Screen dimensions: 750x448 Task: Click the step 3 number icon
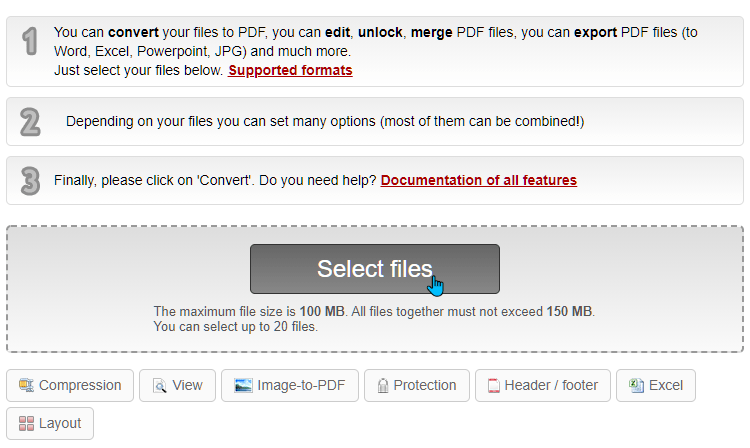pos(30,181)
